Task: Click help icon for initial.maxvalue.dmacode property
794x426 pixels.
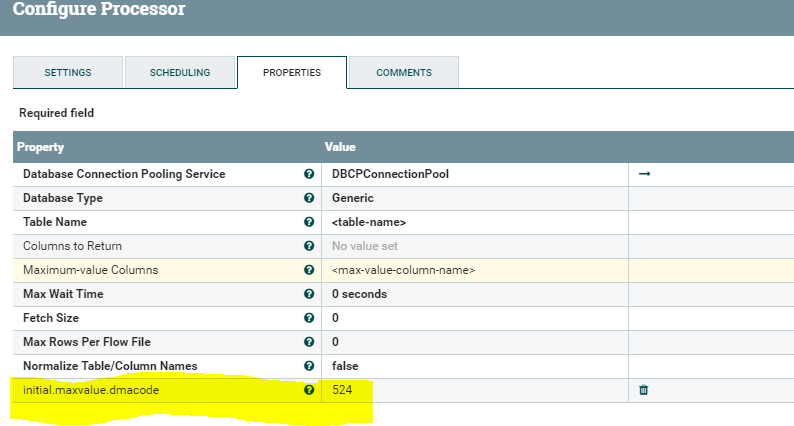Action: point(309,390)
